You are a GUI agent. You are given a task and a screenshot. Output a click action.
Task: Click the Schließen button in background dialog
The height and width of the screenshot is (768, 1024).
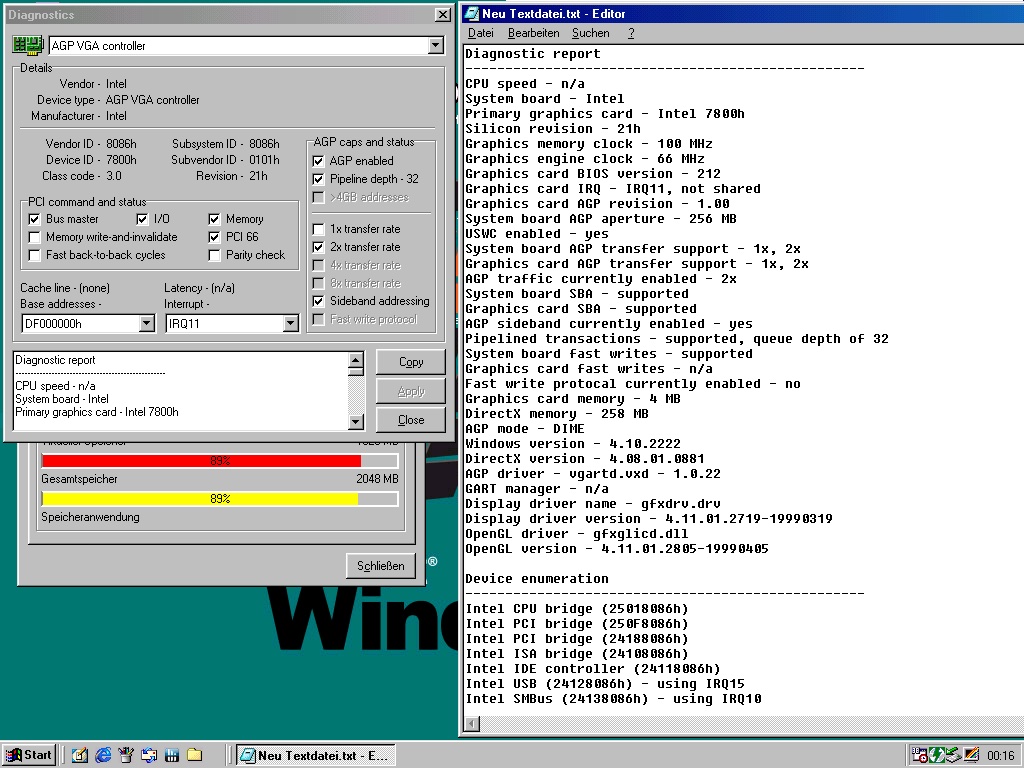click(x=380, y=566)
